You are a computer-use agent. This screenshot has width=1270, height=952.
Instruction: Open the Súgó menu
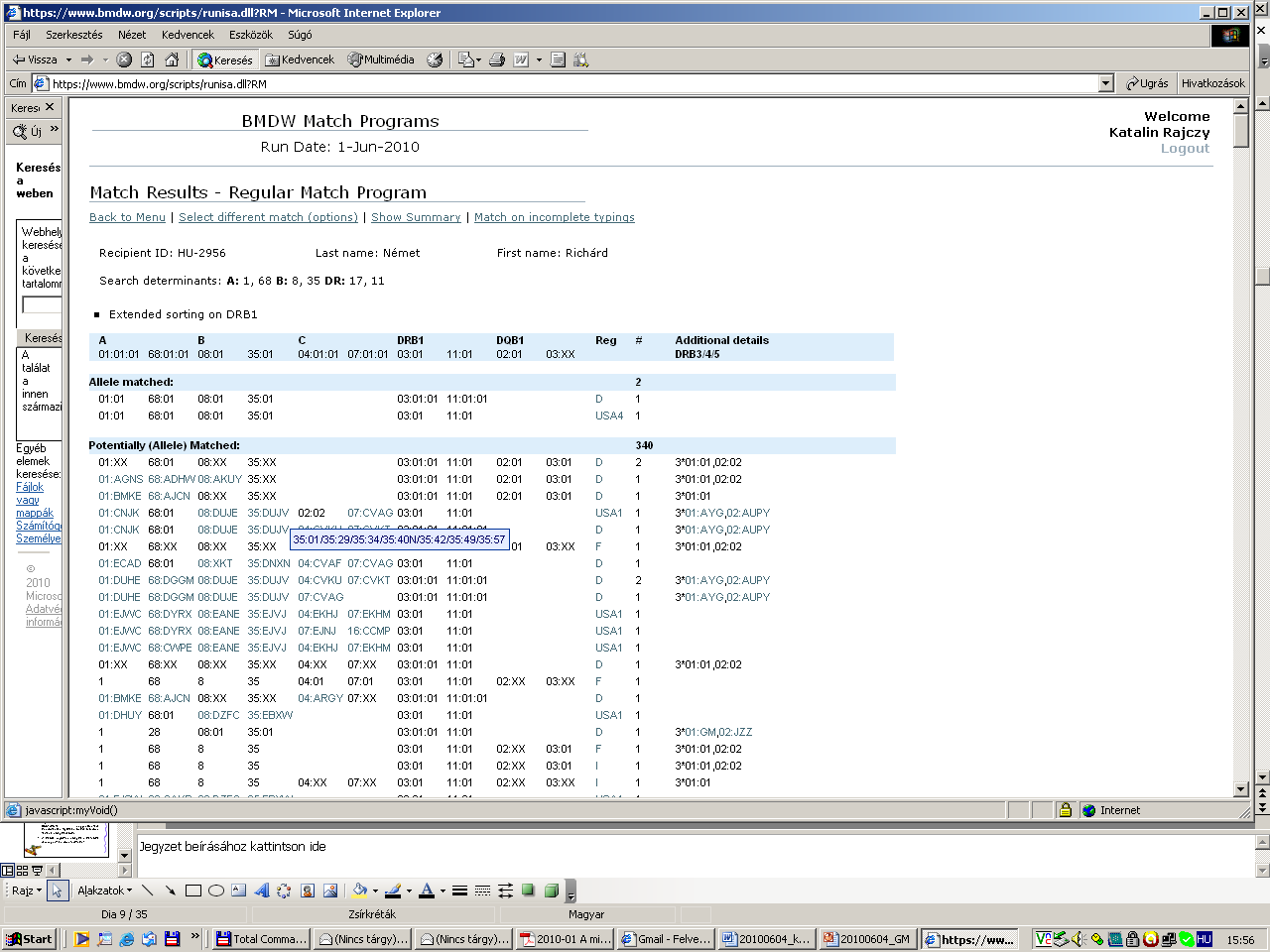tap(300, 35)
